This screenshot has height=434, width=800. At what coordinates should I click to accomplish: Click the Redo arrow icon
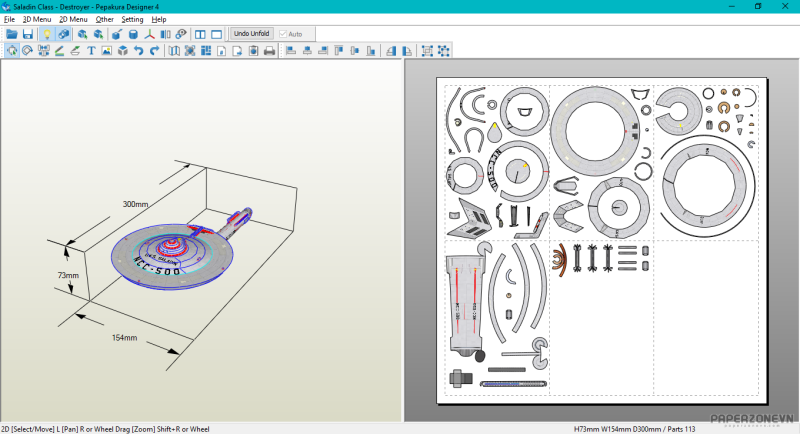[x=155, y=51]
